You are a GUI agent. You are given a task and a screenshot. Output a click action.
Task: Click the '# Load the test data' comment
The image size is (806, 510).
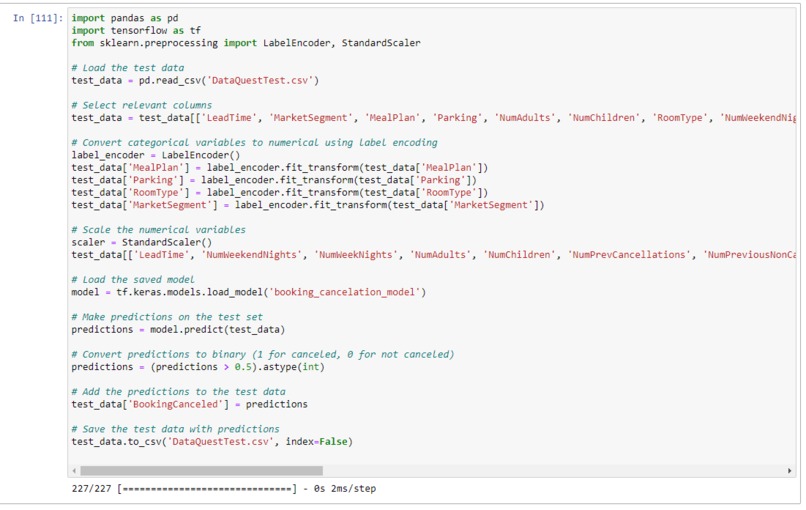[x=127, y=68]
